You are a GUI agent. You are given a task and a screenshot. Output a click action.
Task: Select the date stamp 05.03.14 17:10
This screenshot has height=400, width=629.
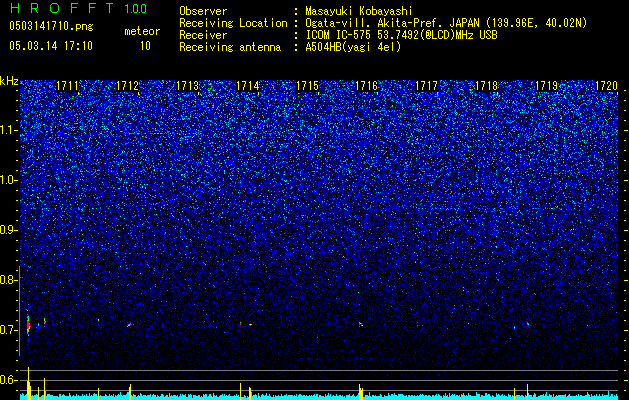pyautogui.click(x=51, y=46)
